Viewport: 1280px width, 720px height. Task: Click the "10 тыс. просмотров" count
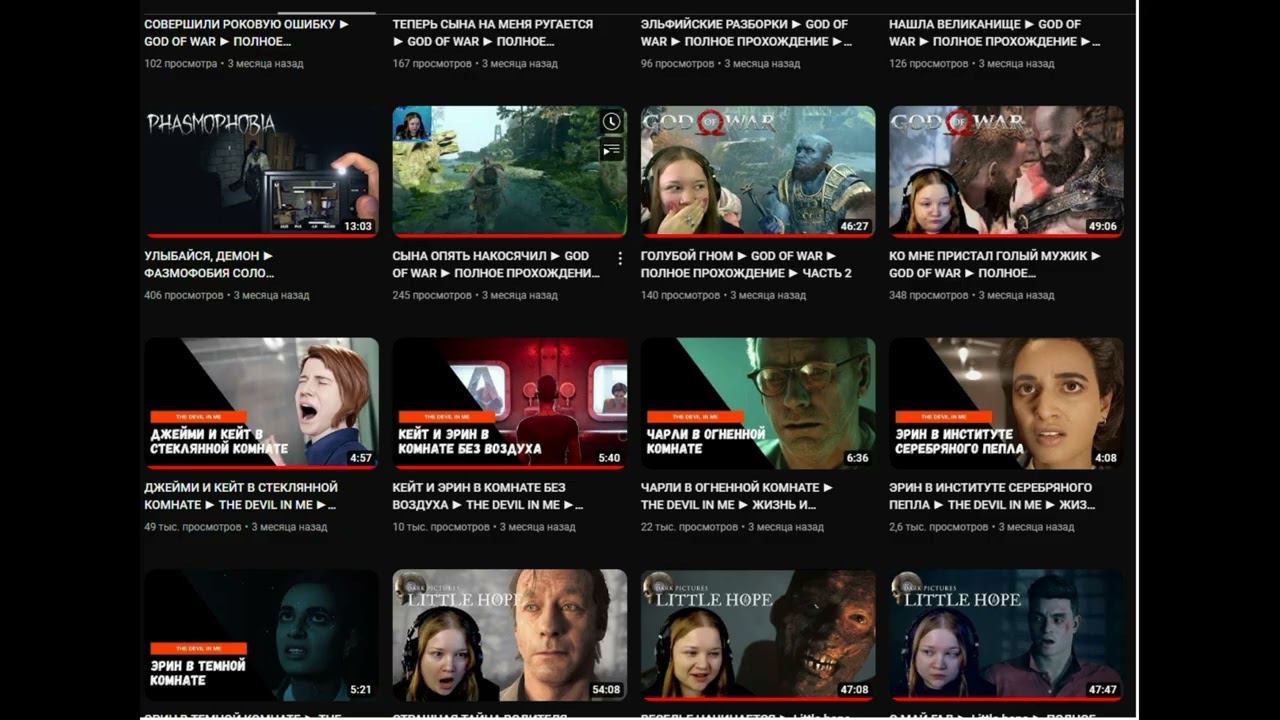441,527
